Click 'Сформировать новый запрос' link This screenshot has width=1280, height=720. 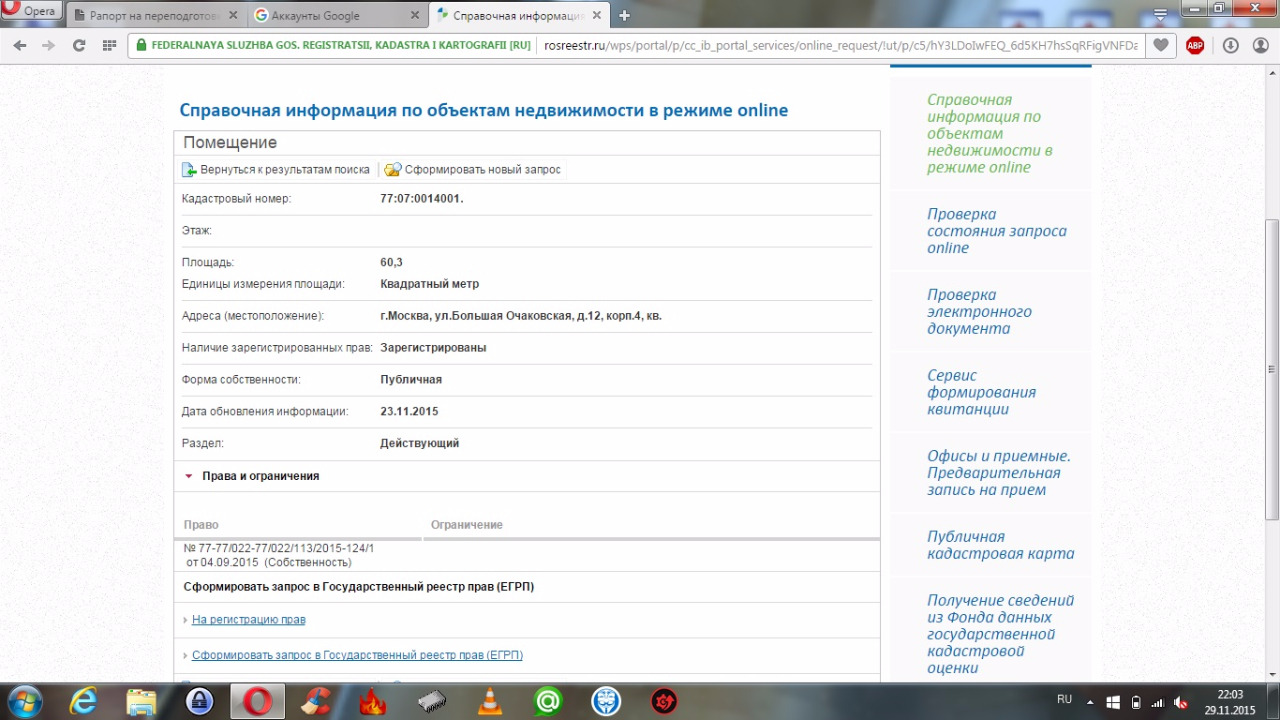(482, 170)
